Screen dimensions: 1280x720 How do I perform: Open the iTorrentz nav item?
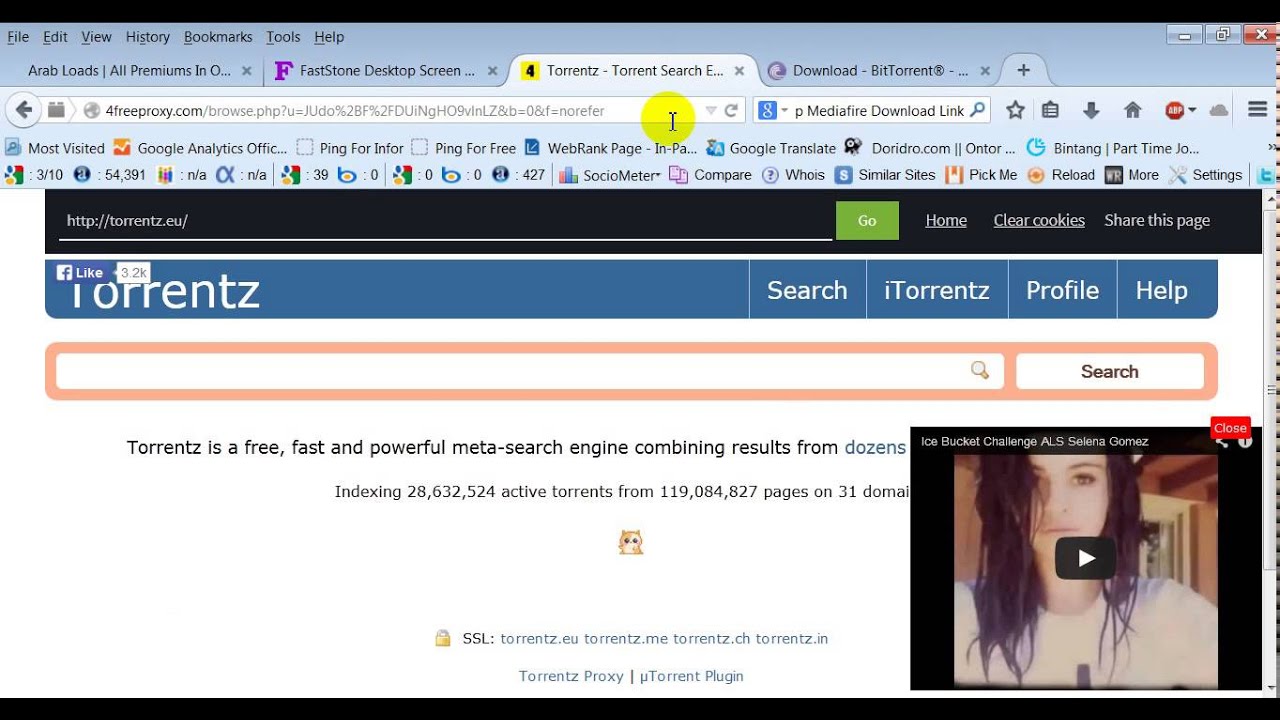[x=937, y=290]
